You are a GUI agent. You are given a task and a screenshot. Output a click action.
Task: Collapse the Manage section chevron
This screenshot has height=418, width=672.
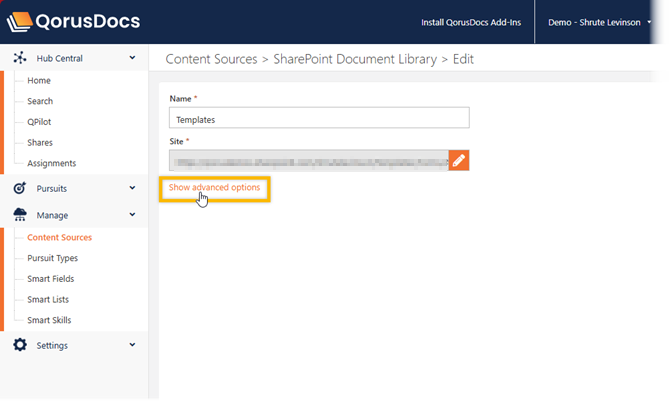132,215
